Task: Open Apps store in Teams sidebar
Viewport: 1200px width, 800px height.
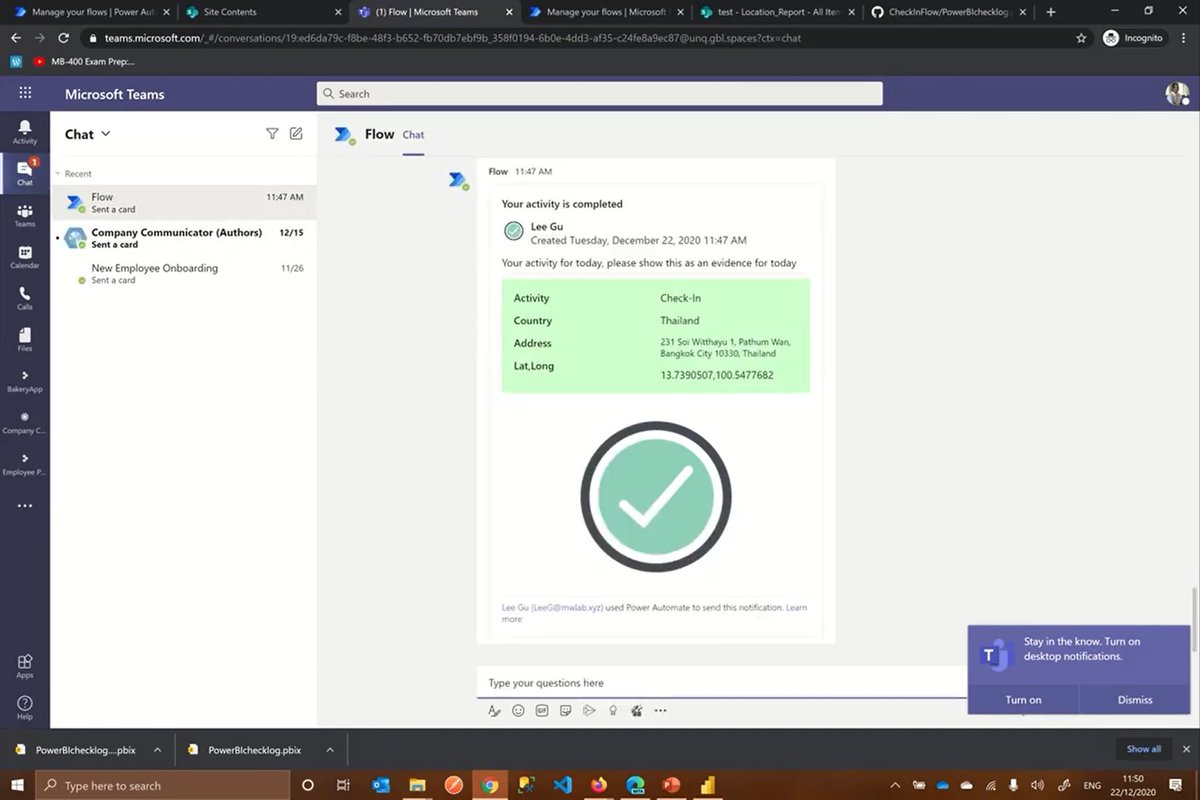Action: [x=25, y=665]
